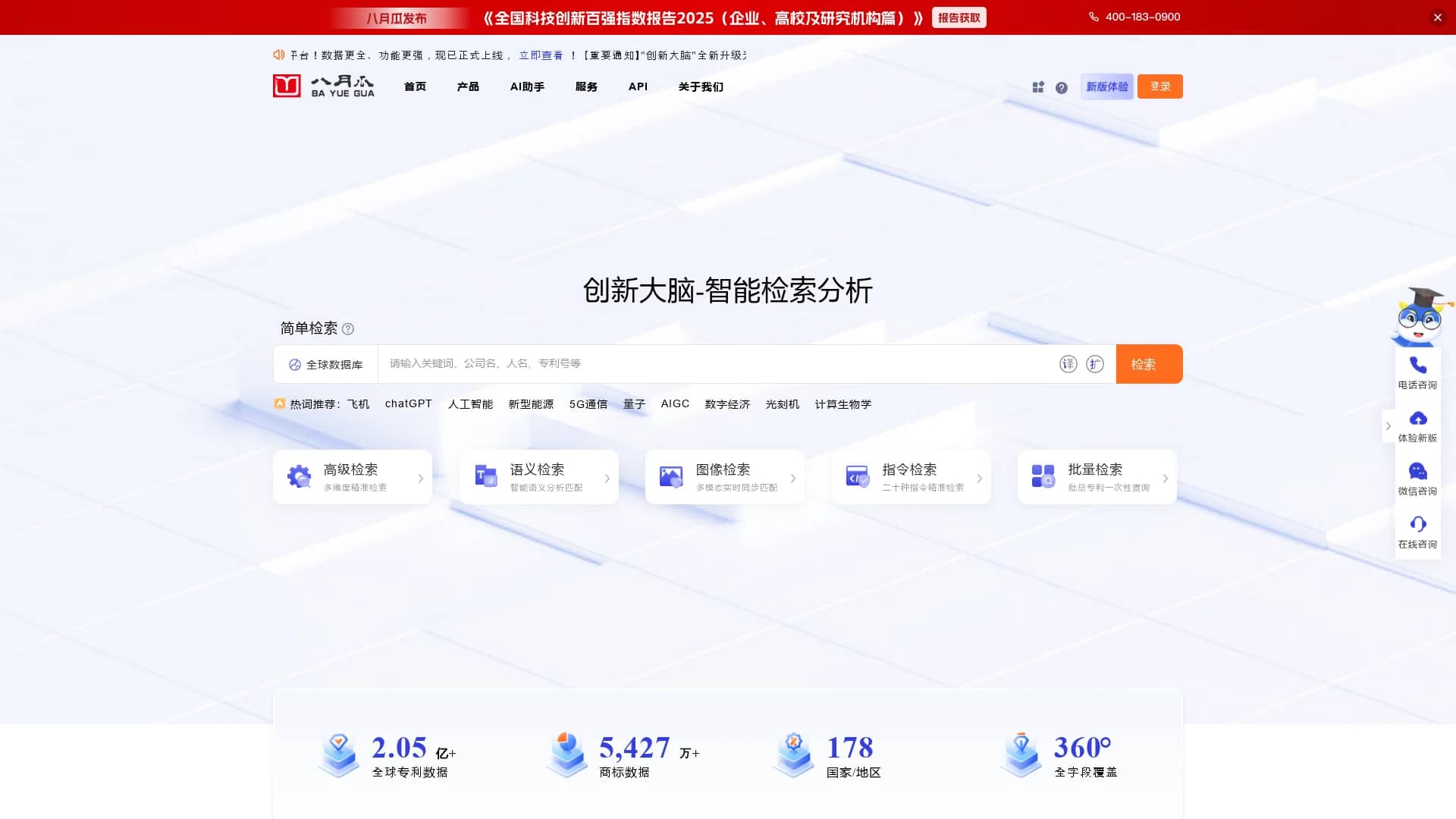The image size is (1456, 819).
Task: Click the 360° coverage figure
Action: click(1083, 748)
